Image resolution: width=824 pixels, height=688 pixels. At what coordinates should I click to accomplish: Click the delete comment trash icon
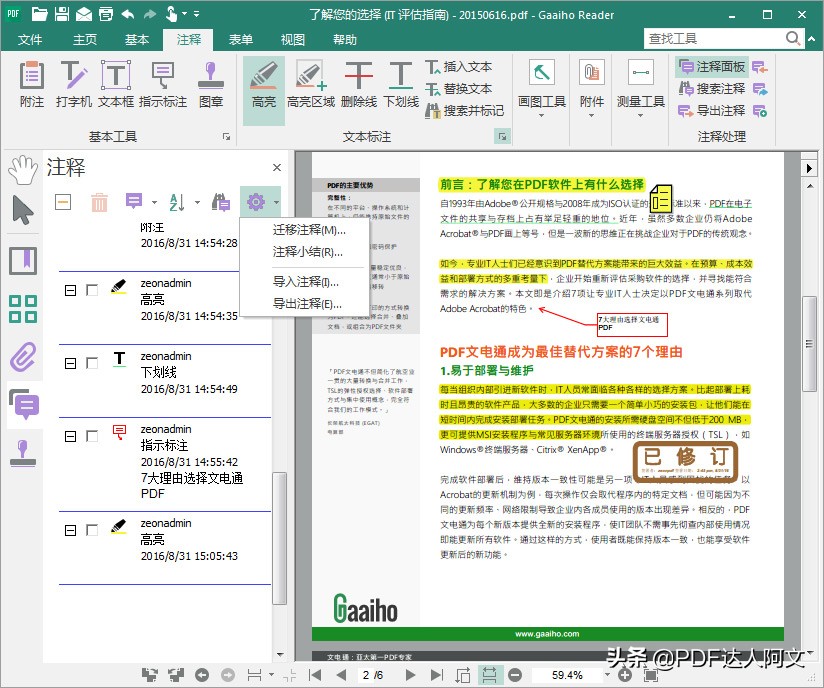(x=99, y=202)
